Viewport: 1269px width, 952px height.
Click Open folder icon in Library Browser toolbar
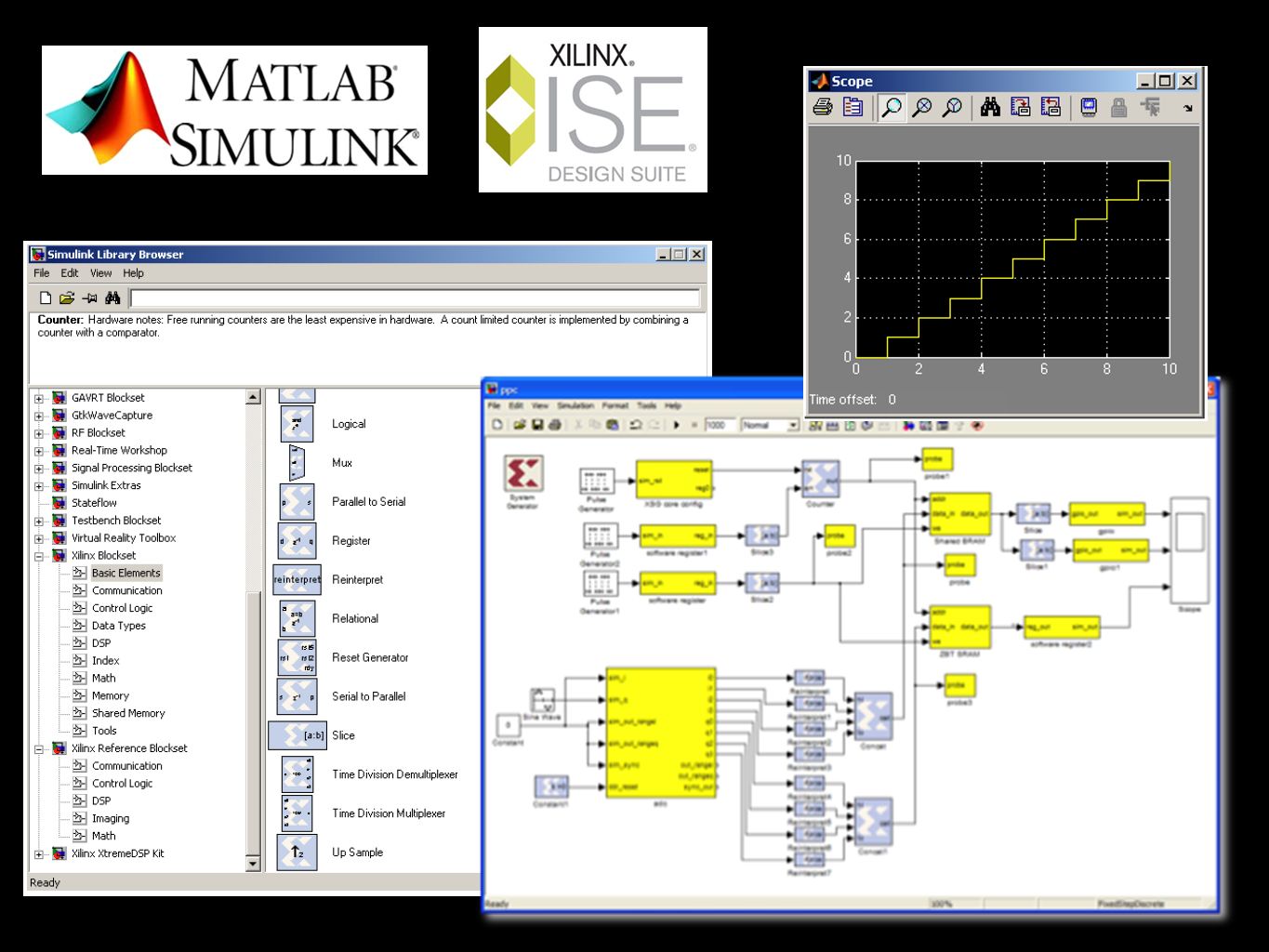(67, 298)
